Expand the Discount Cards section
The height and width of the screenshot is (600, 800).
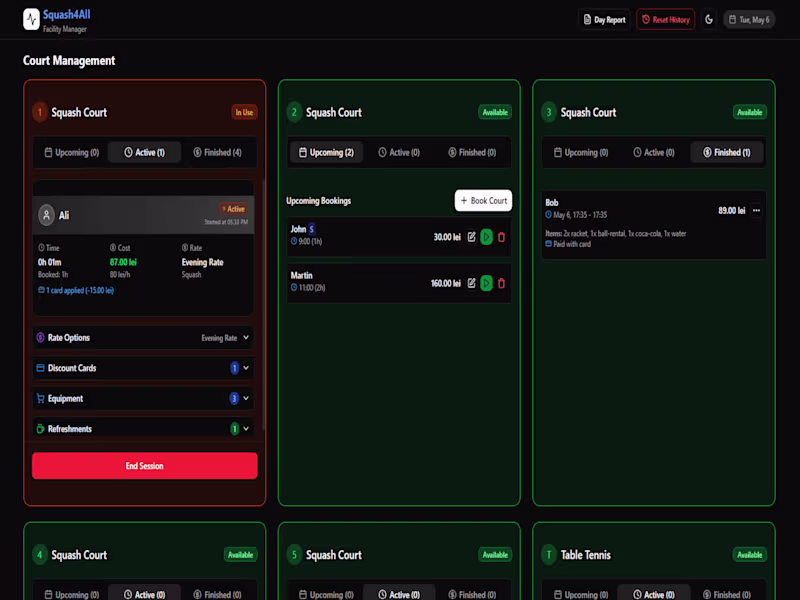[143, 368]
